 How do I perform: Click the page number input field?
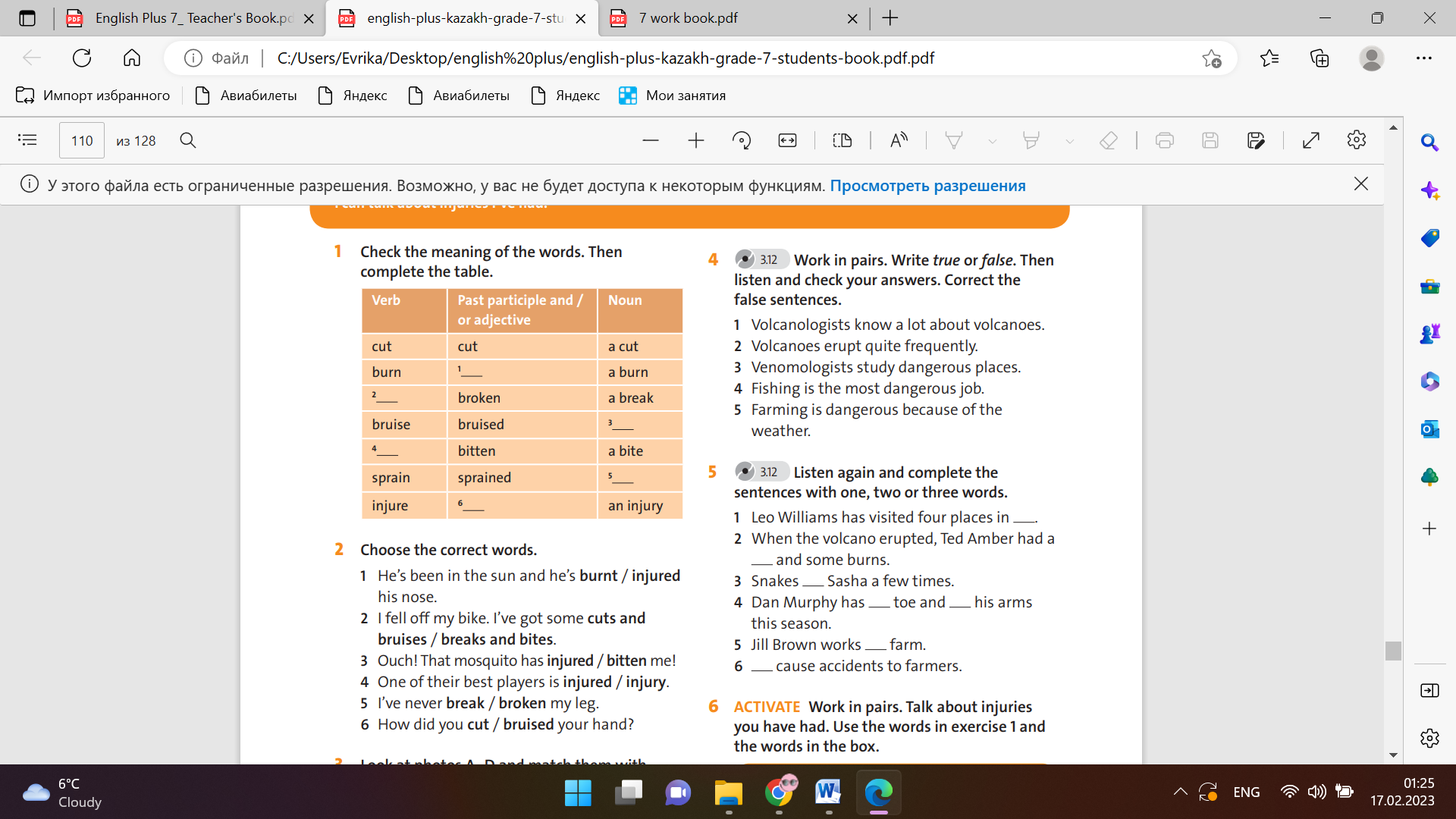tap(82, 140)
